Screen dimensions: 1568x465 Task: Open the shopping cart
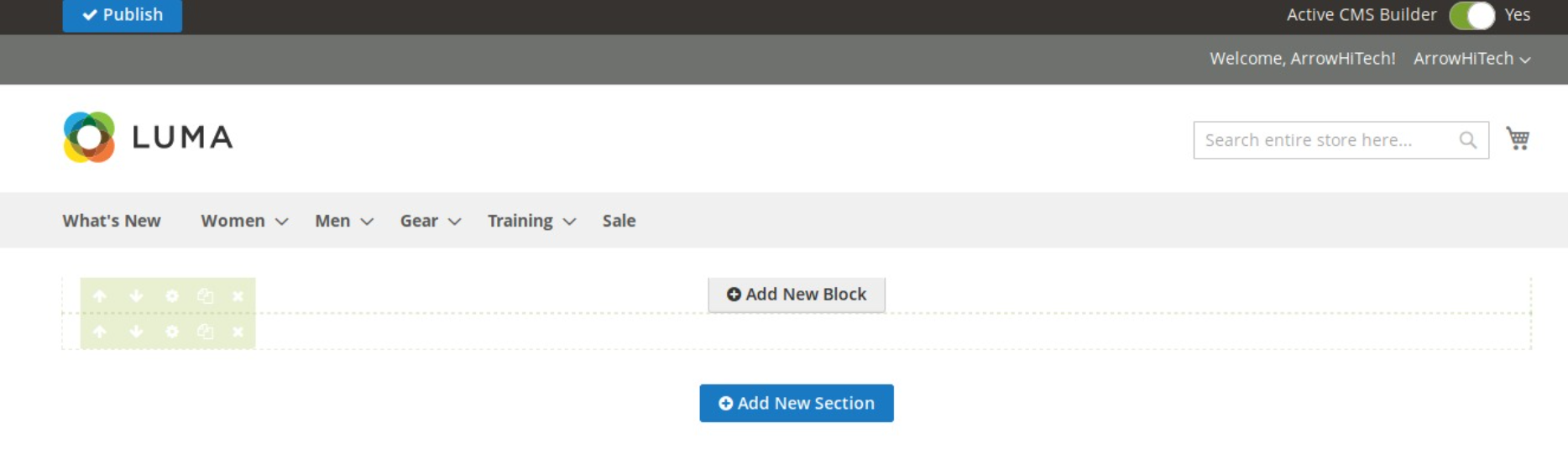[x=1518, y=138]
